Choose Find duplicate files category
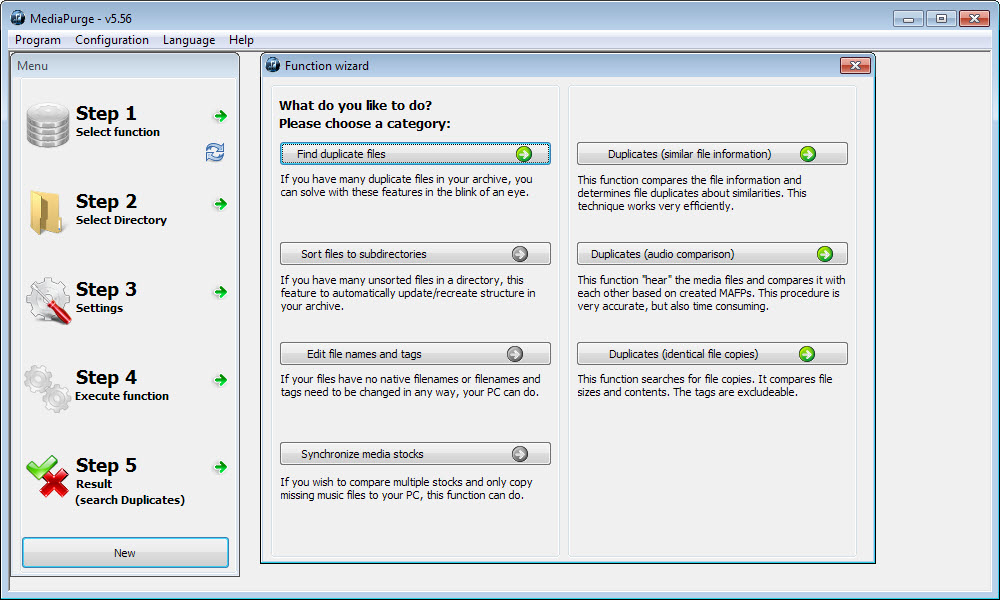The height and width of the screenshot is (600, 1000). pos(415,154)
